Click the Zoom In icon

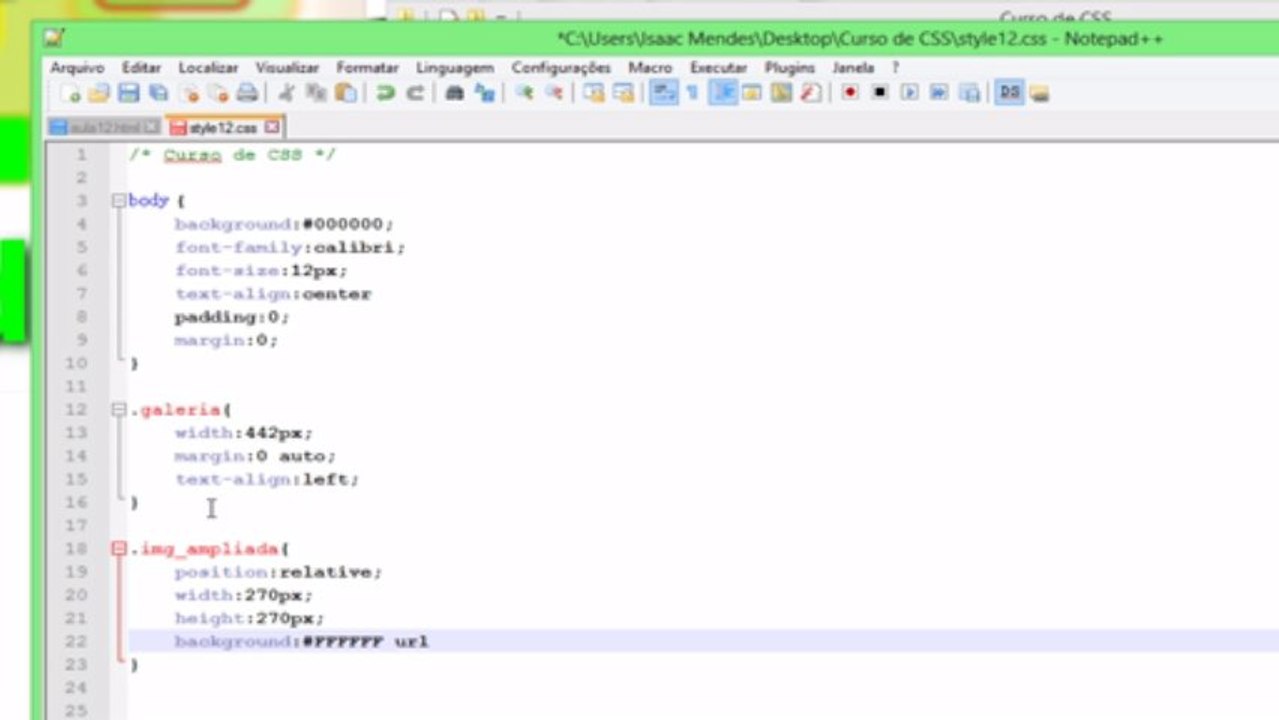tap(524, 93)
